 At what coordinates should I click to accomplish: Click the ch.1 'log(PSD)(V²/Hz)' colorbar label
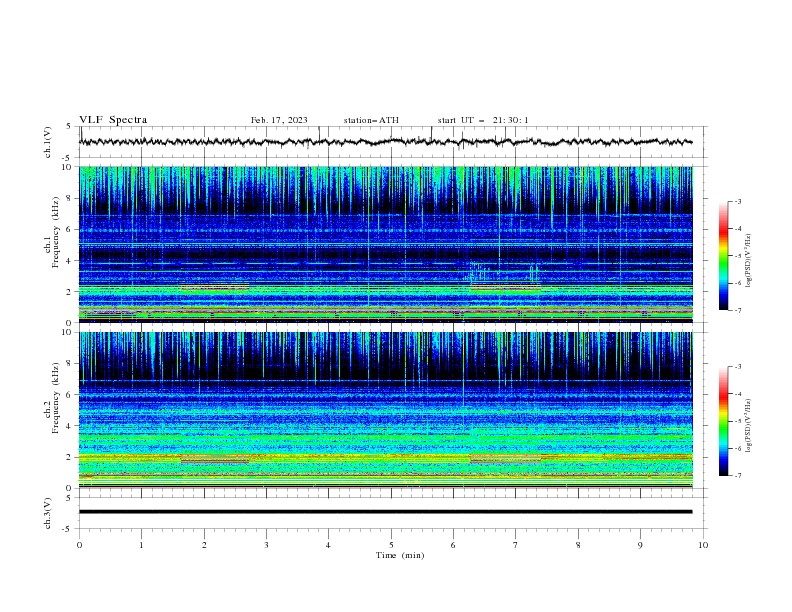coord(749,261)
